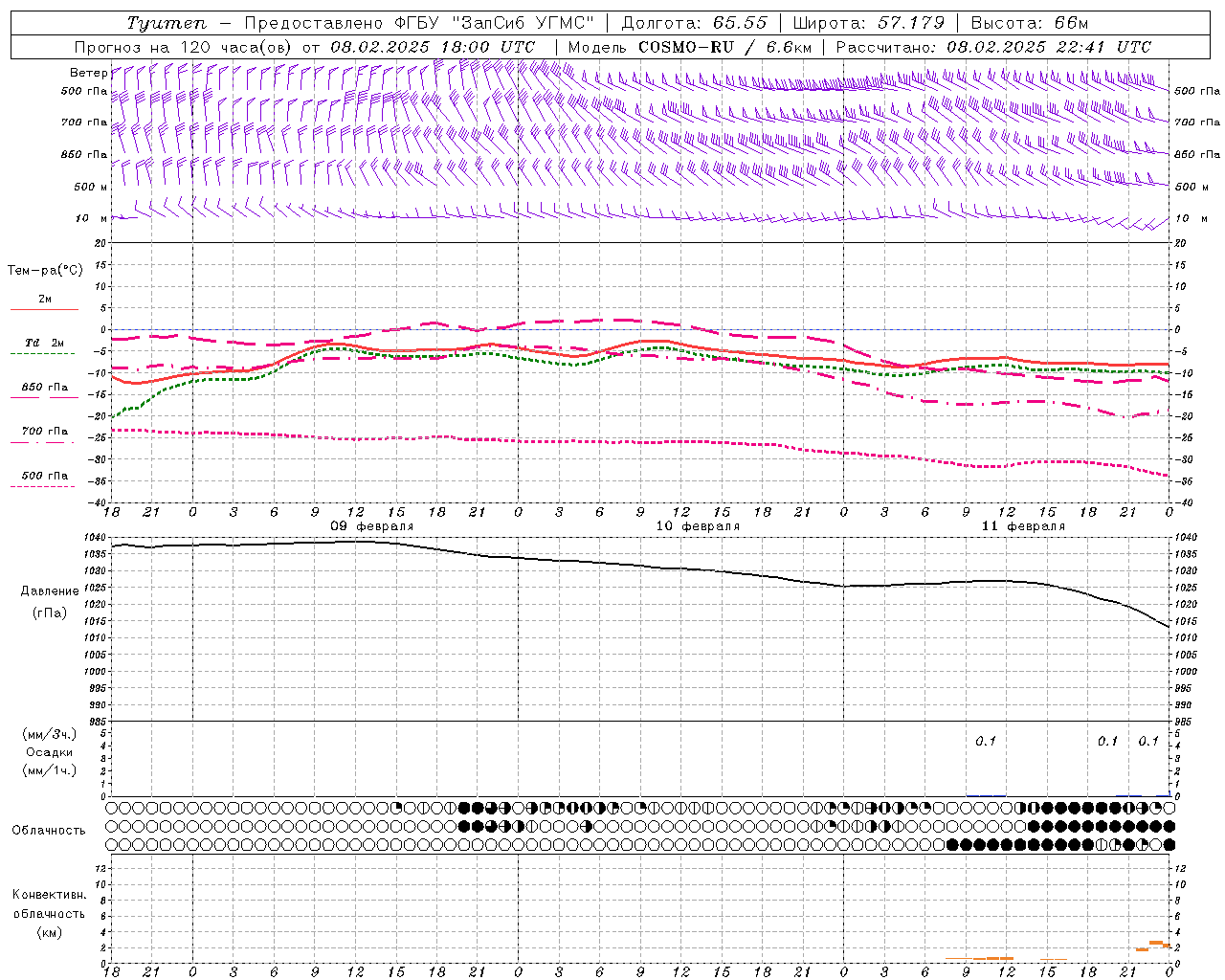Select the "Широта: 57.179" latitude value

868,23
